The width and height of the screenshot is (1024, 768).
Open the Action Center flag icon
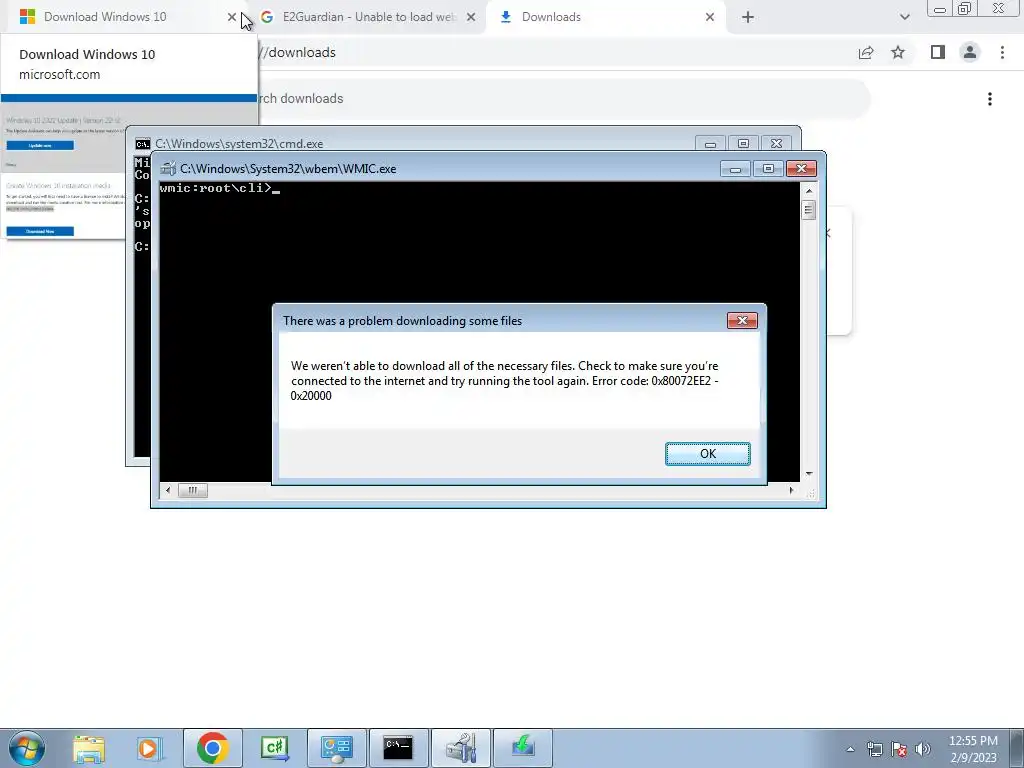coord(899,749)
